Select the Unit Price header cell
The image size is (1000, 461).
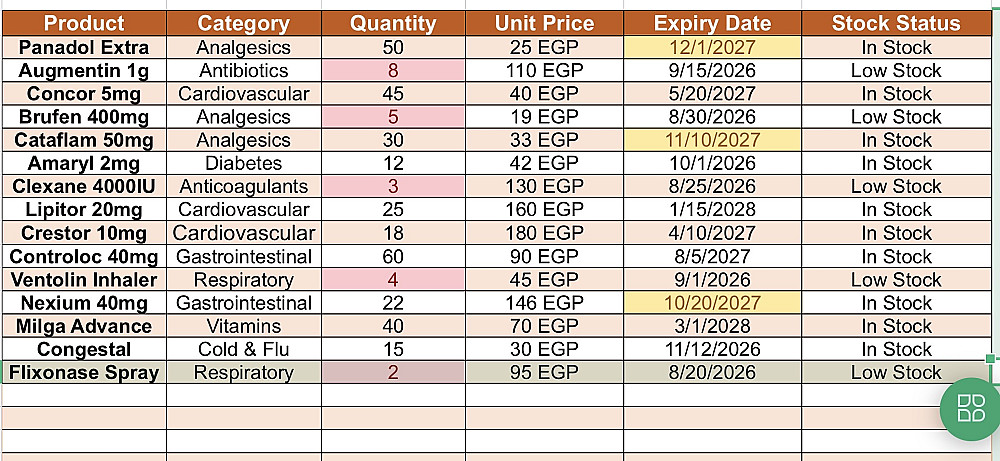pos(544,24)
